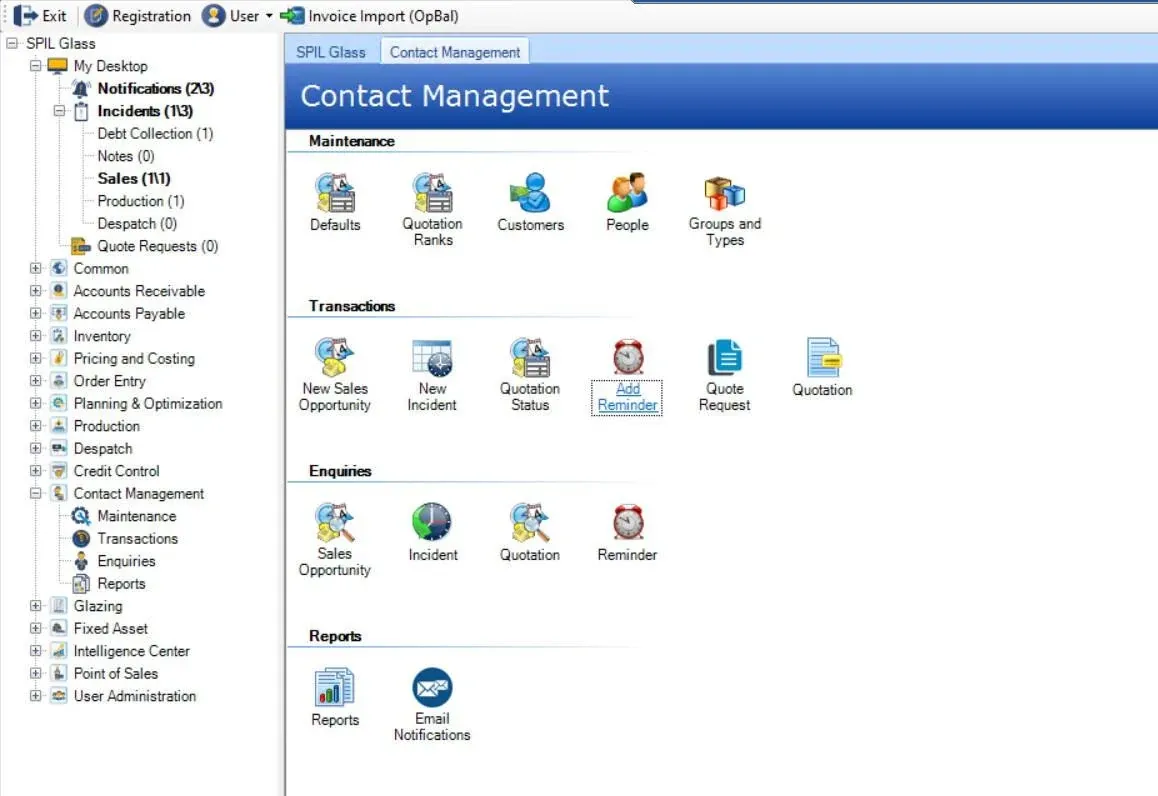
Task: Open Registration from the toolbar
Action: click(137, 16)
